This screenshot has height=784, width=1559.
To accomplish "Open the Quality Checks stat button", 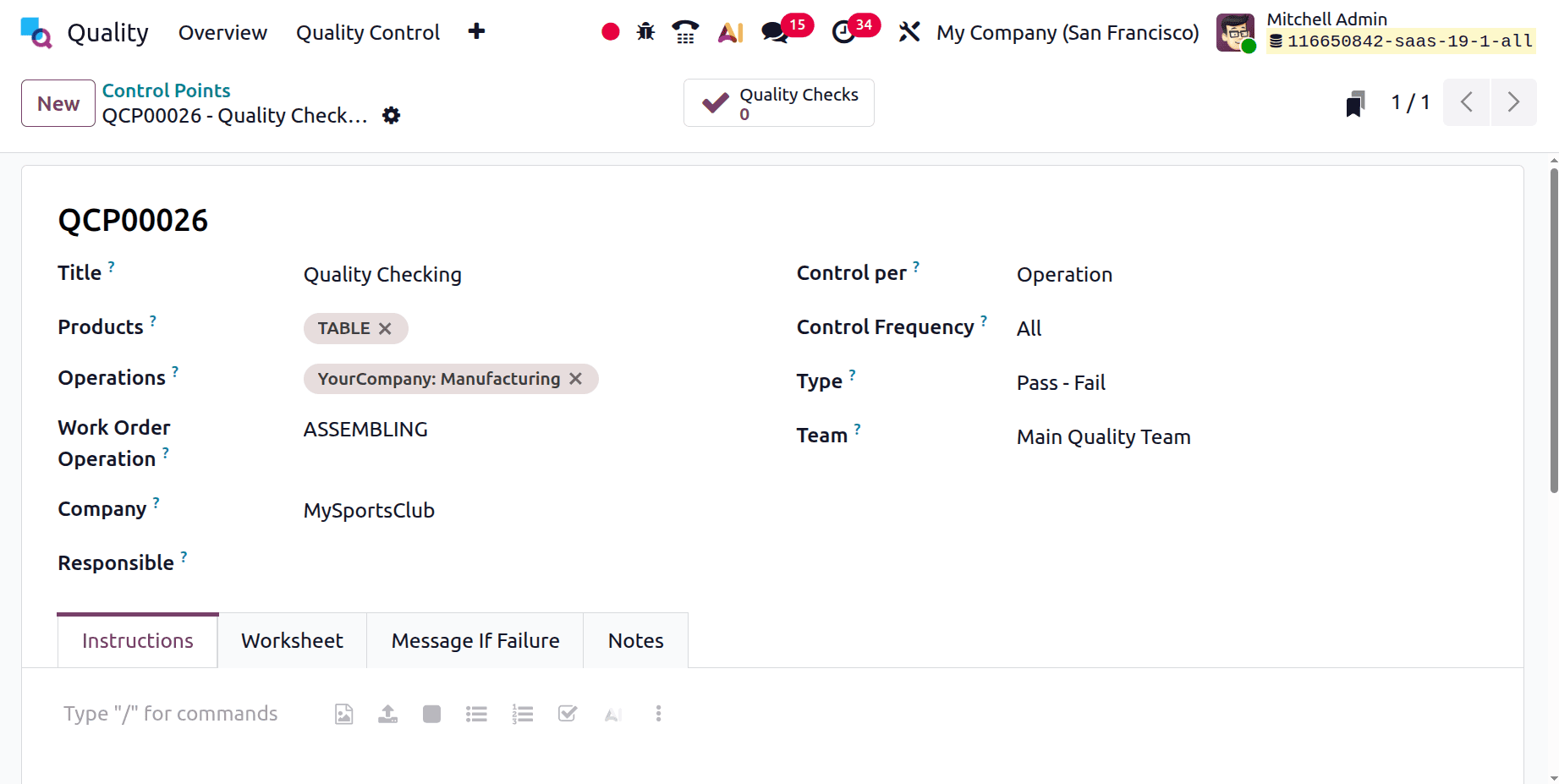I will pyautogui.click(x=778, y=102).
